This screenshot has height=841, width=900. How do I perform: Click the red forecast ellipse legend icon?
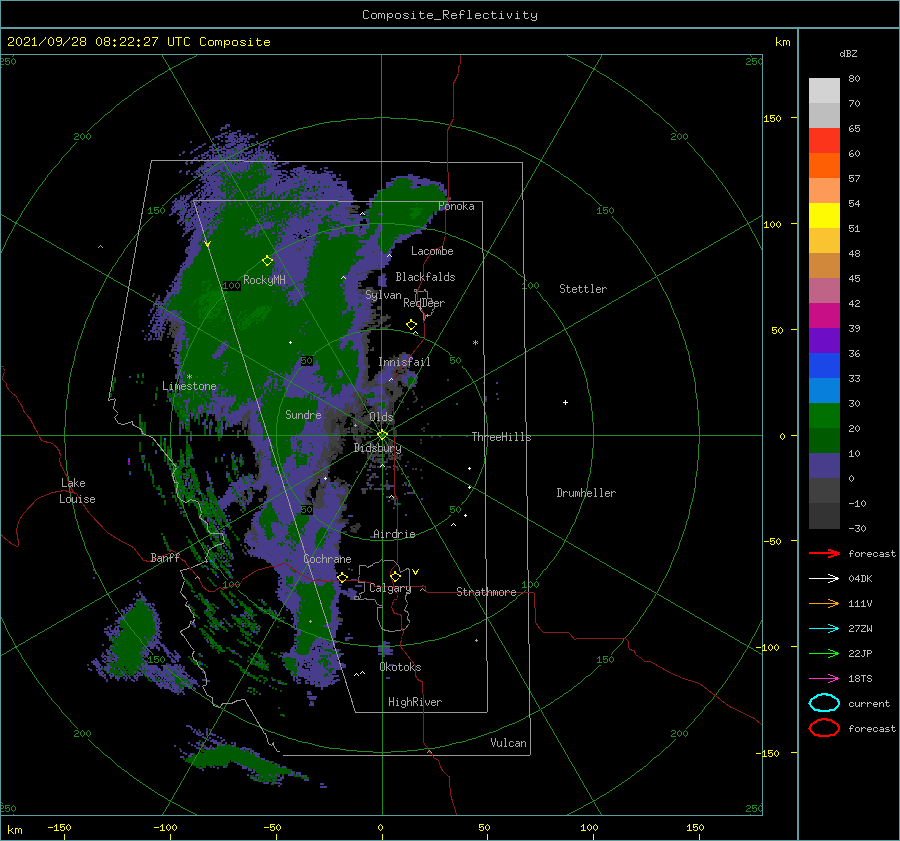824,728
